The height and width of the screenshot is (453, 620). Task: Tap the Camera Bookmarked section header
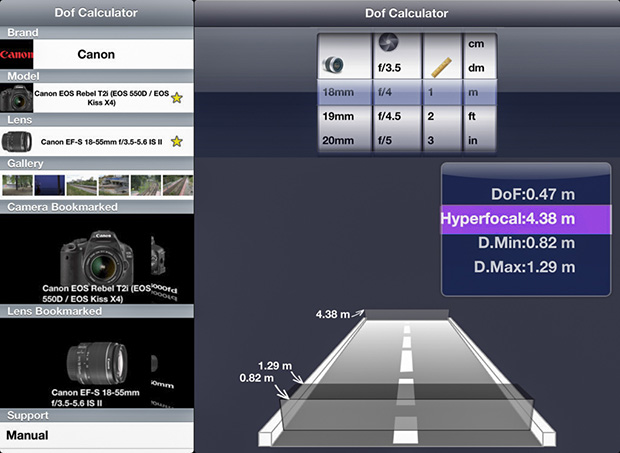click(97, 207)
